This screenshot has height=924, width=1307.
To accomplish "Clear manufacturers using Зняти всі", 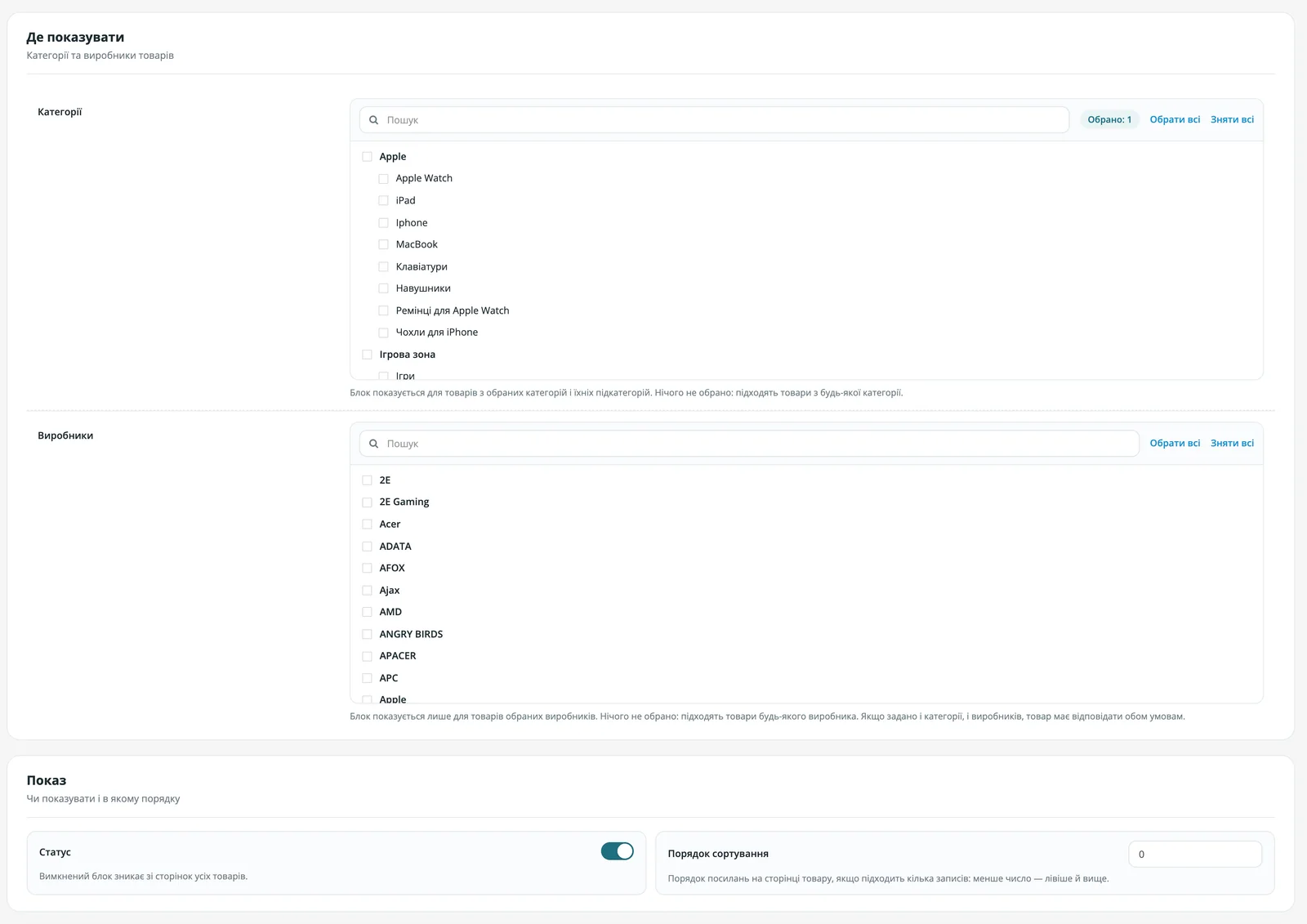I will coord(1232,443).
